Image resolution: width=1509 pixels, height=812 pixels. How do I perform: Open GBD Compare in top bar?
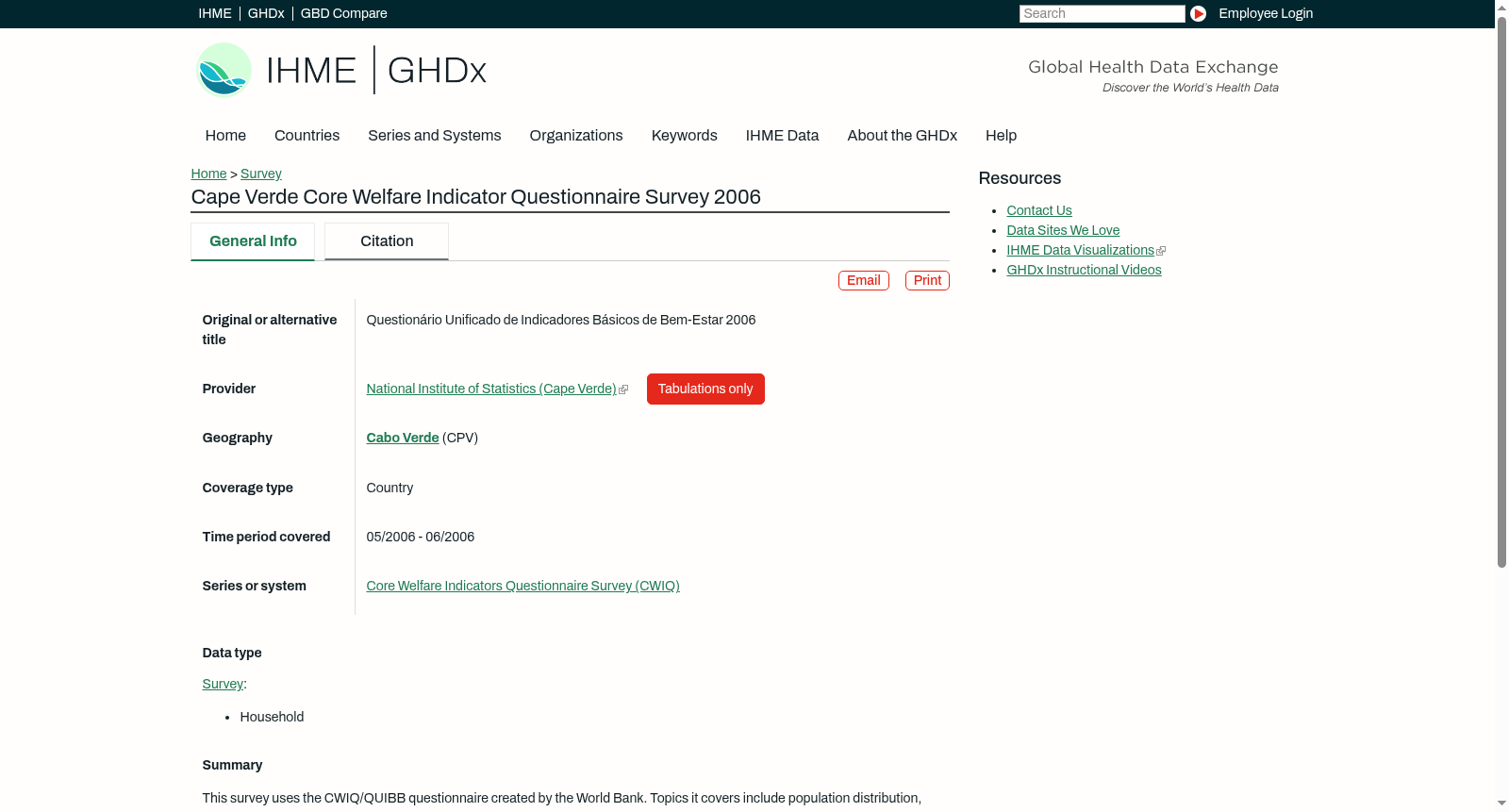click(x=344, y=13)
